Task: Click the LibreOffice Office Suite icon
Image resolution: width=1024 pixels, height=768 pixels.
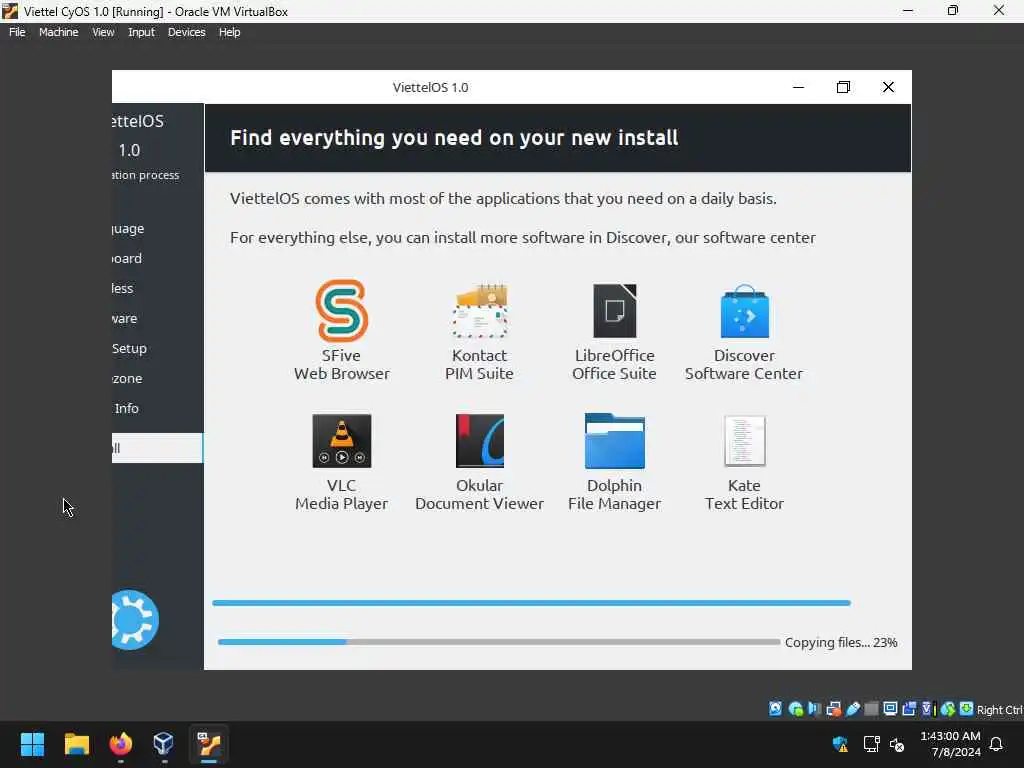Action: tap(615, 311)
